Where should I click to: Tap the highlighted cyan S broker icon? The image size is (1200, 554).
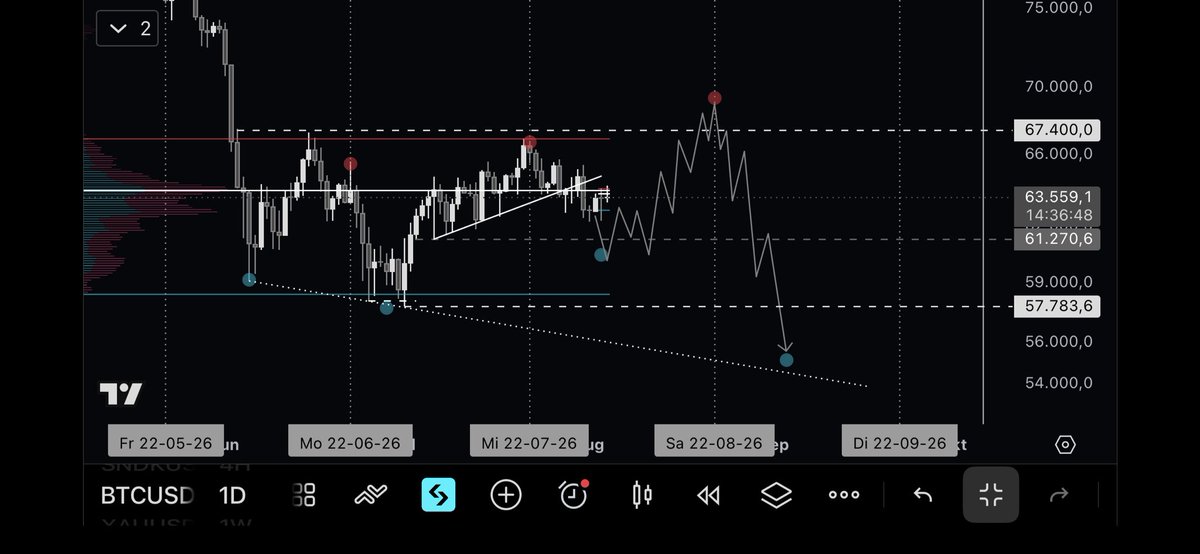pos(438,494)
